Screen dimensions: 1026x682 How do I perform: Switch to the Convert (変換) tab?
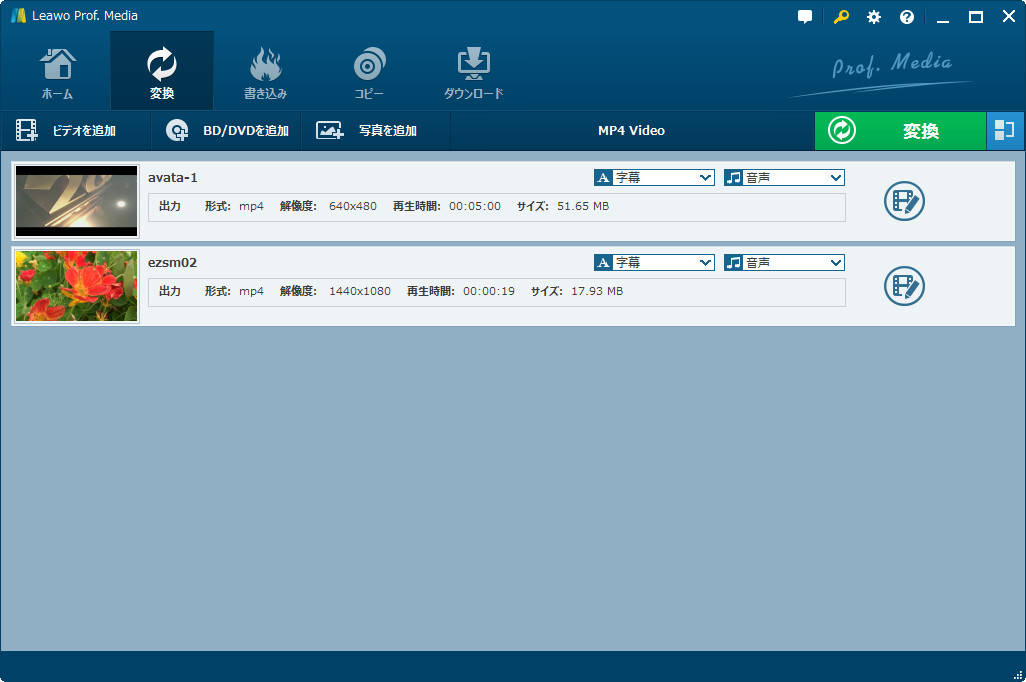click(162, 73)
